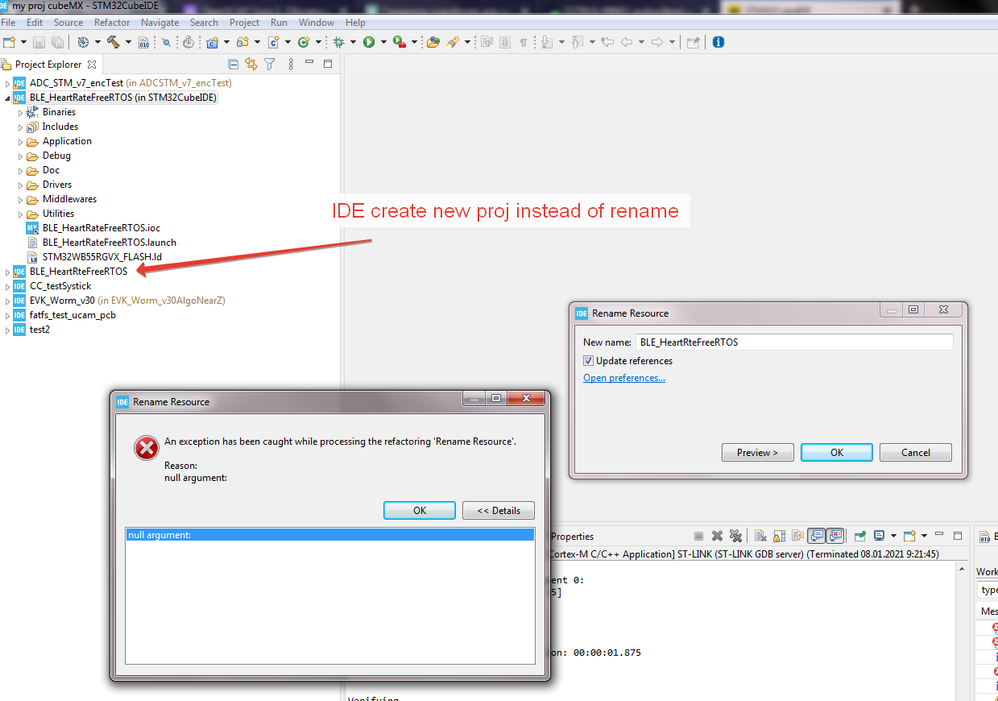Click the Last Edit Location icon
Viewport: 998px width, 701px height.
(607, 42)
